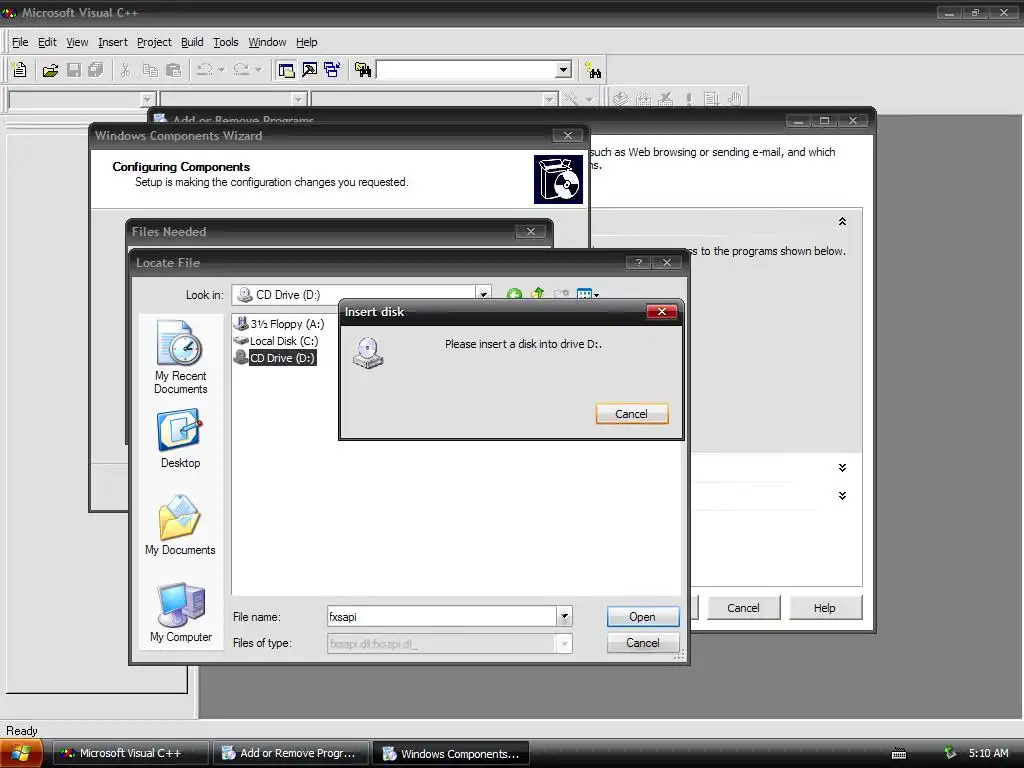The height and width of the screenshot is (768, 1024).
Task: Open the Find combo box dropdown in toolbar
Action: (564, 69)
